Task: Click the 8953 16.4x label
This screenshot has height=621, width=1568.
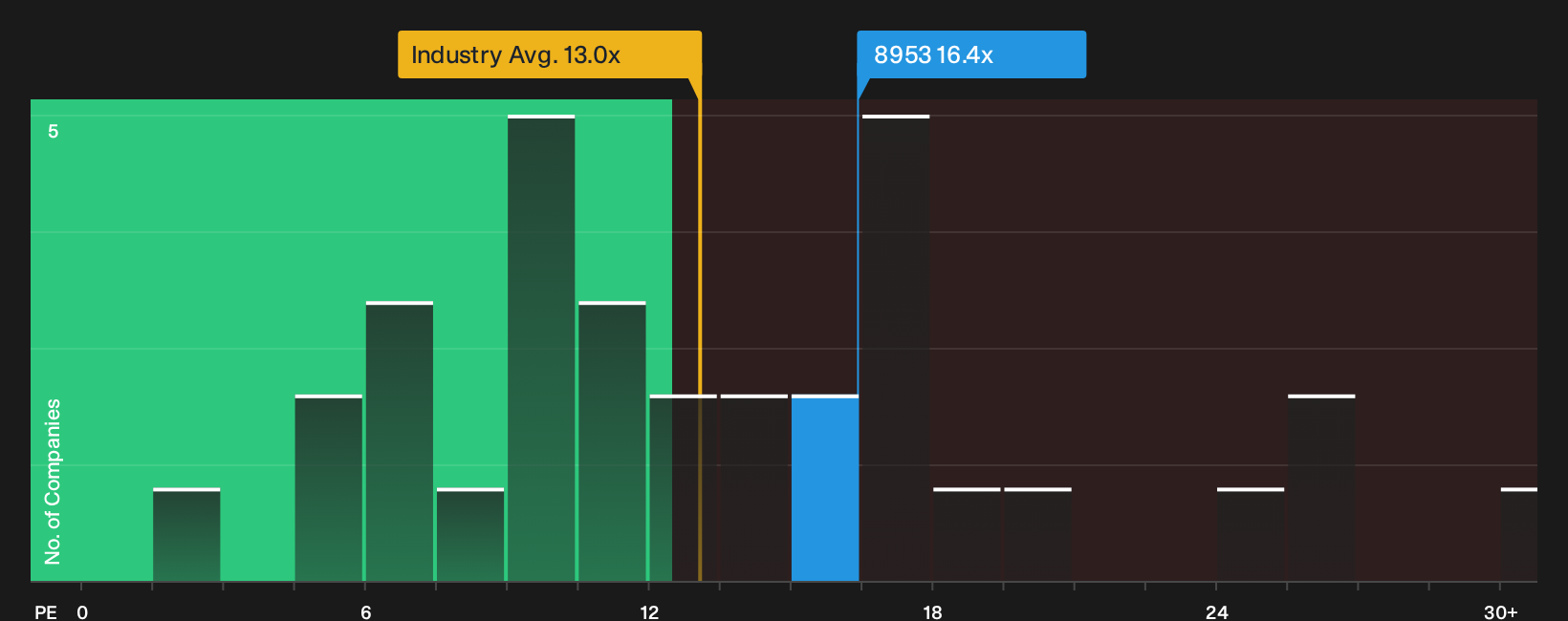Action: pyautogui.click(x=971, y=54)
